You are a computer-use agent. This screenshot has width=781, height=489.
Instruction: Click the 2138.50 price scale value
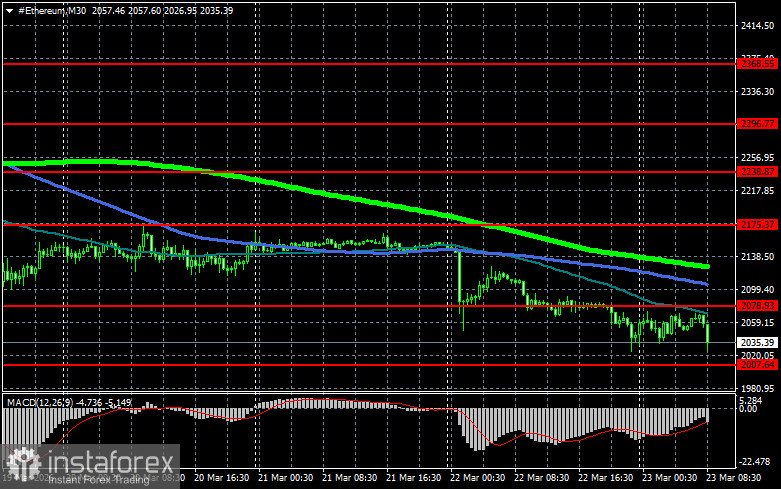tap(758, 256)
